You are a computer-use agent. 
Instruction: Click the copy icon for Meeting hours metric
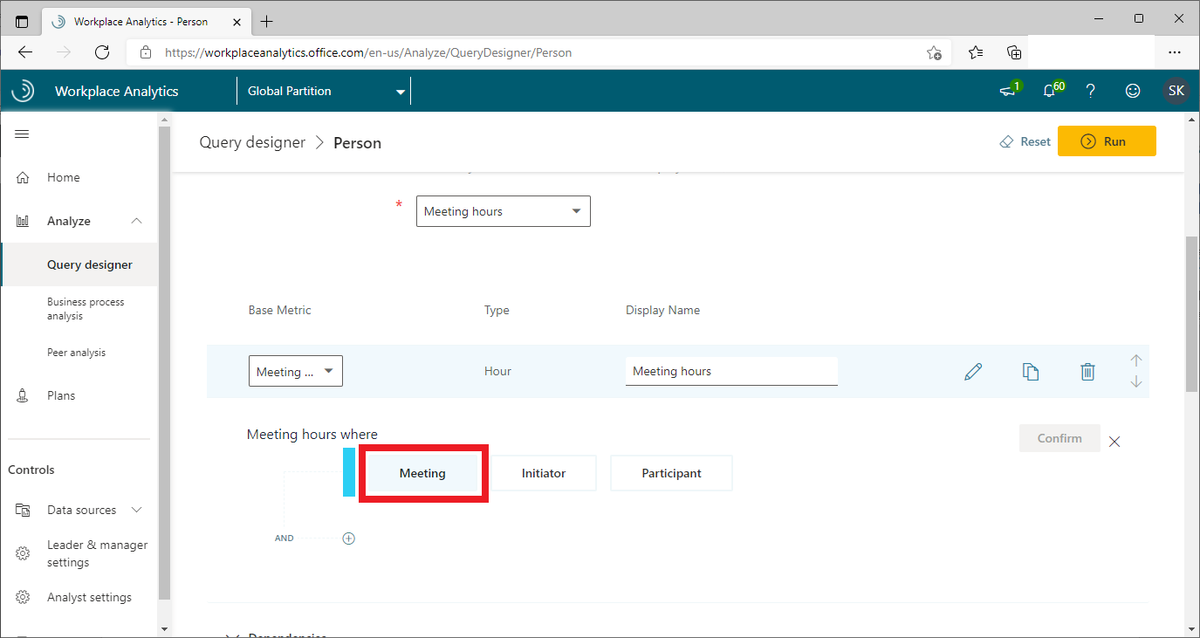pos(1030,371)
